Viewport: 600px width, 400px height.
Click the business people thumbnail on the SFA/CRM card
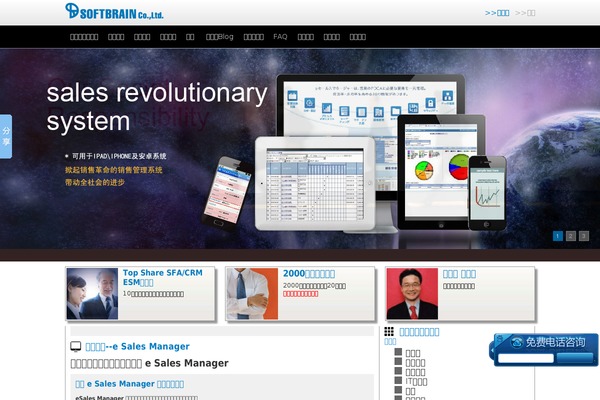point(92,294)
